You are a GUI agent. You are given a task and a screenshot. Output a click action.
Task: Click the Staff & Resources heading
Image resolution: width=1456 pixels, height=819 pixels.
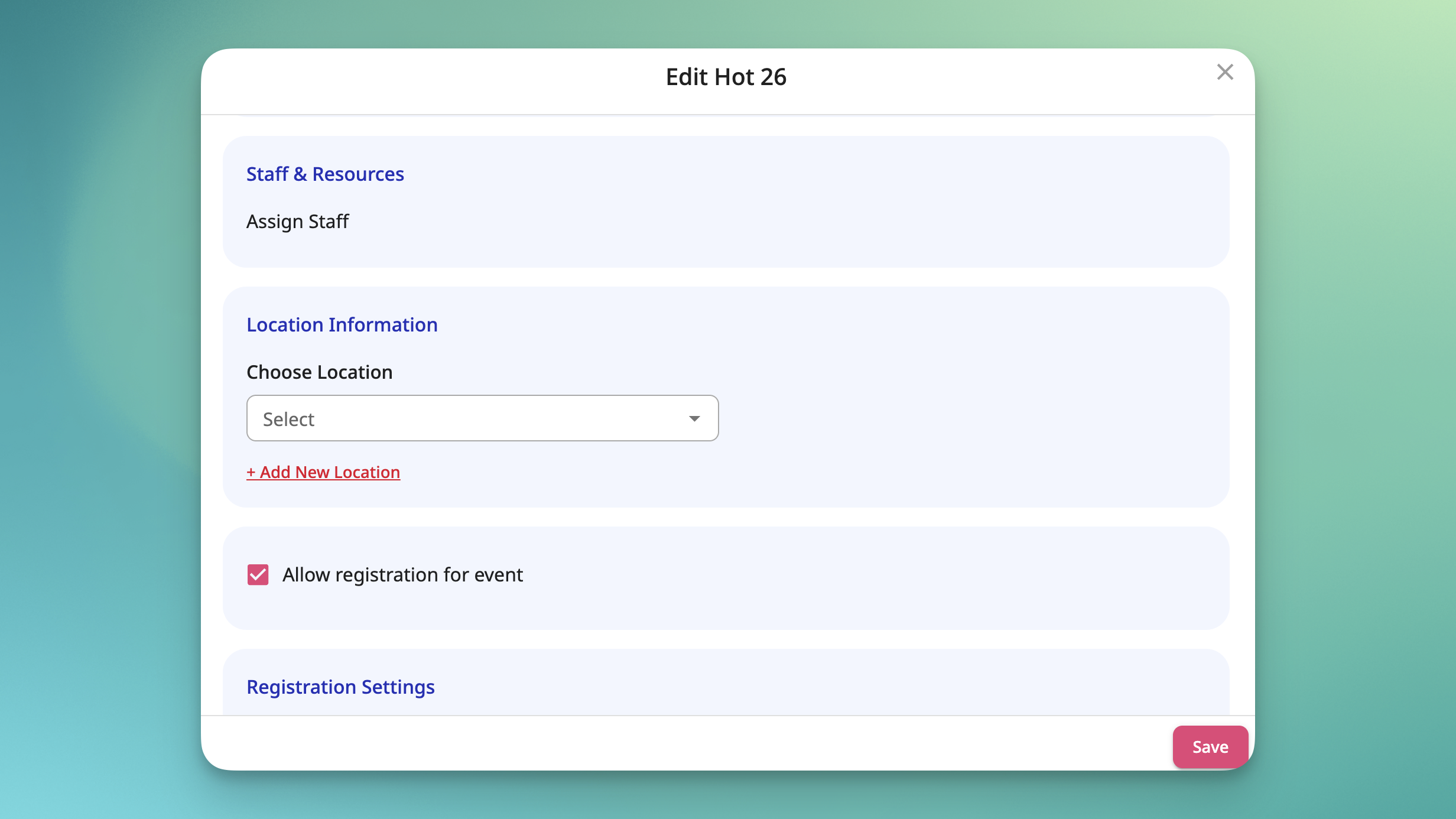(325, 174)
